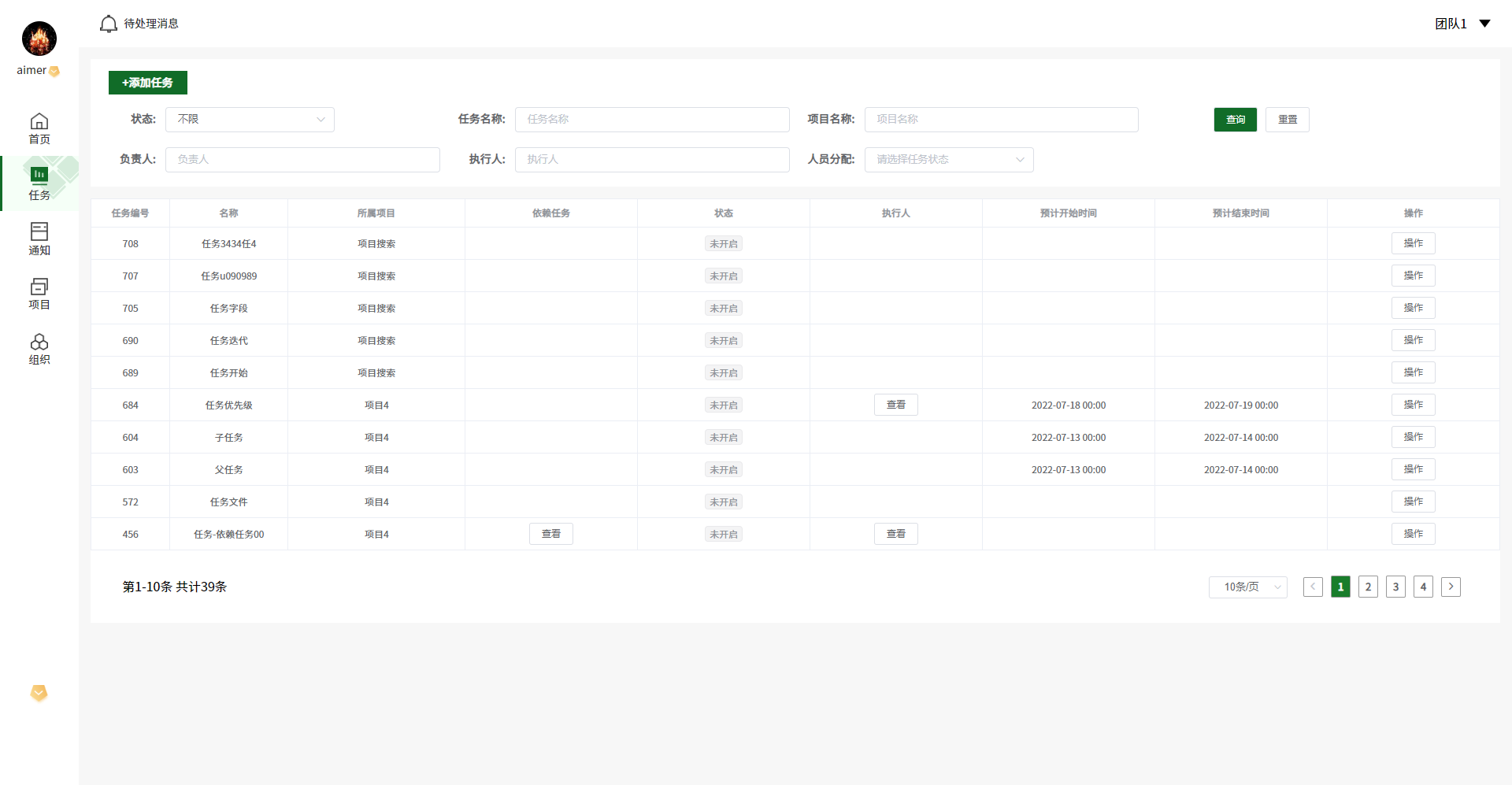Click end time 2022-07-19 00:00
Viewport: 1512px width, 785px height.
tap(1241, 405)
